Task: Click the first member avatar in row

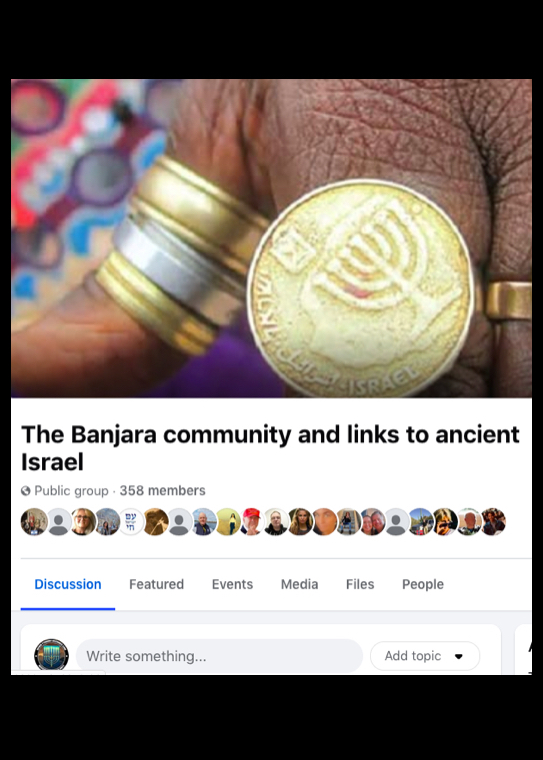Action: 34,522
